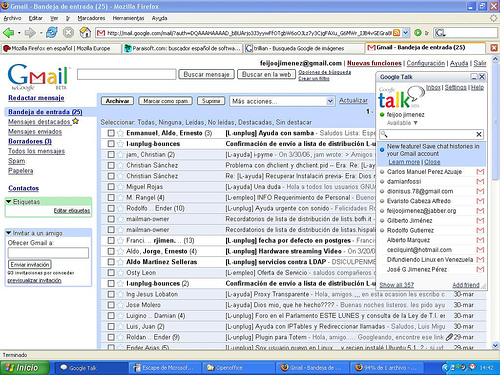The width and height of the screenshot is (500, 375).
Task: Tick checkbox for Rodolfo .. Ender message
Action: pos(111,208)
